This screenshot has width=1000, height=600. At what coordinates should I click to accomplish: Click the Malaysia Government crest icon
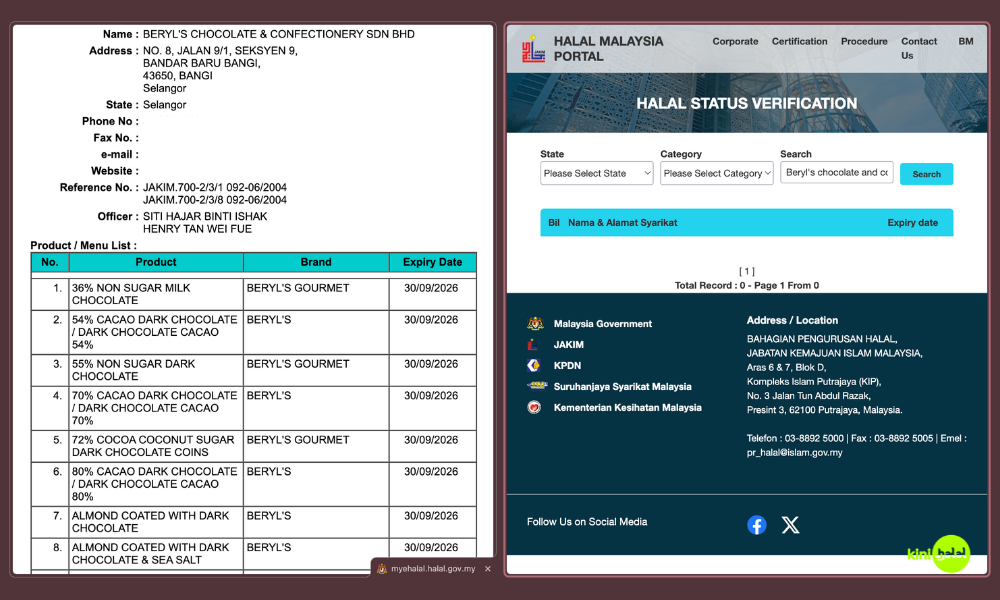click(535, 324)
